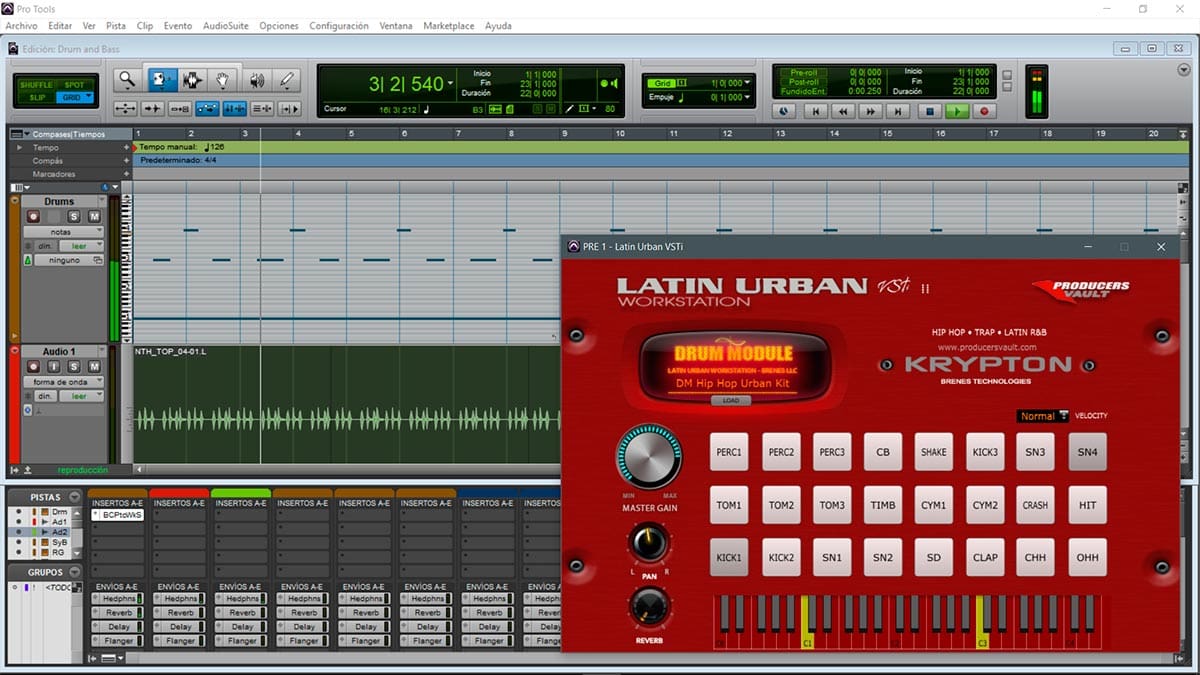Record-enable the Drums track
Viewport: 1200px width, 675px height.
pyautogui.click(x=34, y=216)
